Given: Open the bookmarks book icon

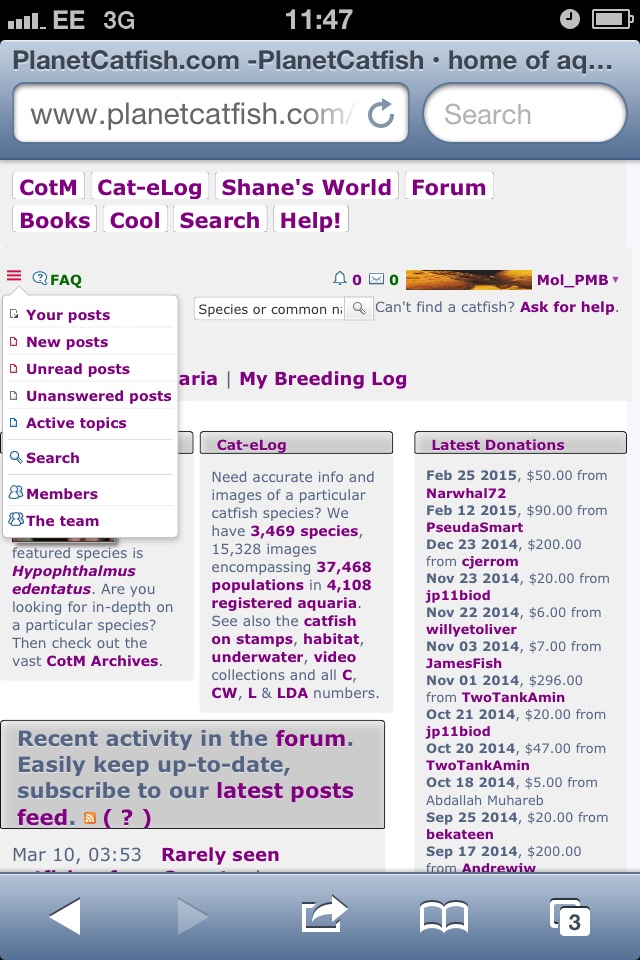Looking at the screenshot, I should point(444,917).
